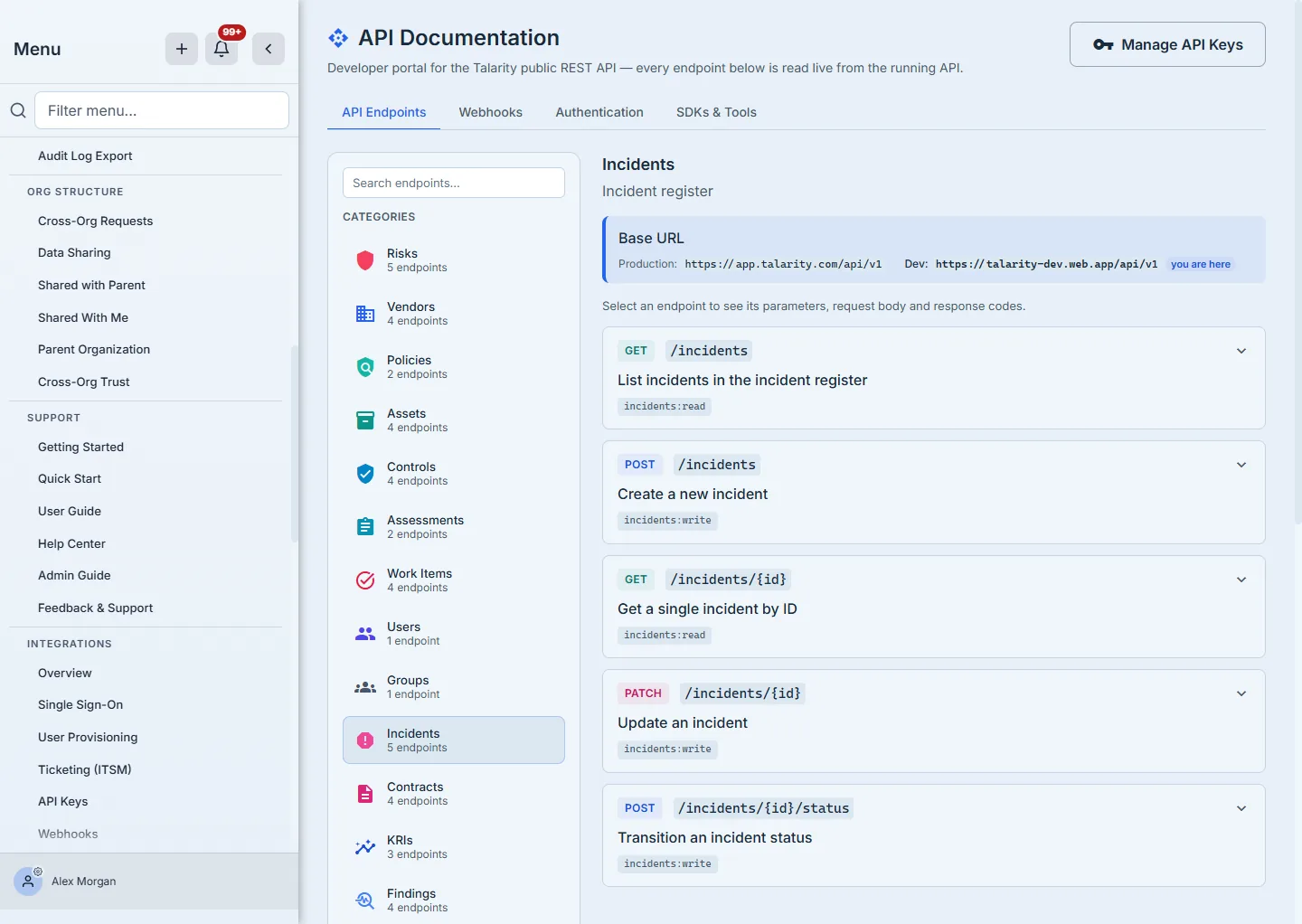Click the API Documentation logo icon
This screenshot has height=924, width=1302.
[338, 38]
